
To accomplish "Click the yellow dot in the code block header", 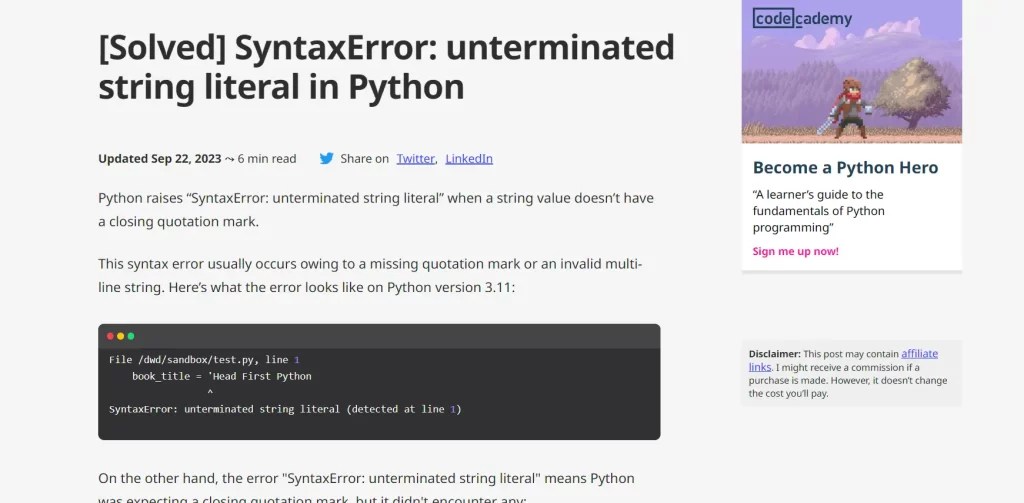I will pyautogui.click(x=120, y=336).
